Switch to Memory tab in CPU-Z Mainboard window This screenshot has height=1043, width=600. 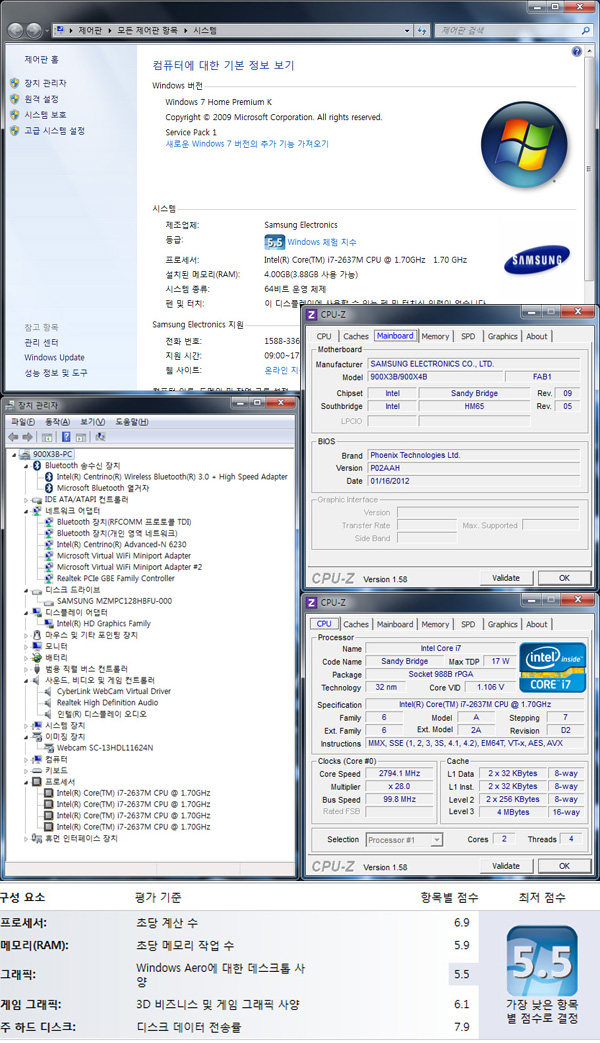(435, 337)
